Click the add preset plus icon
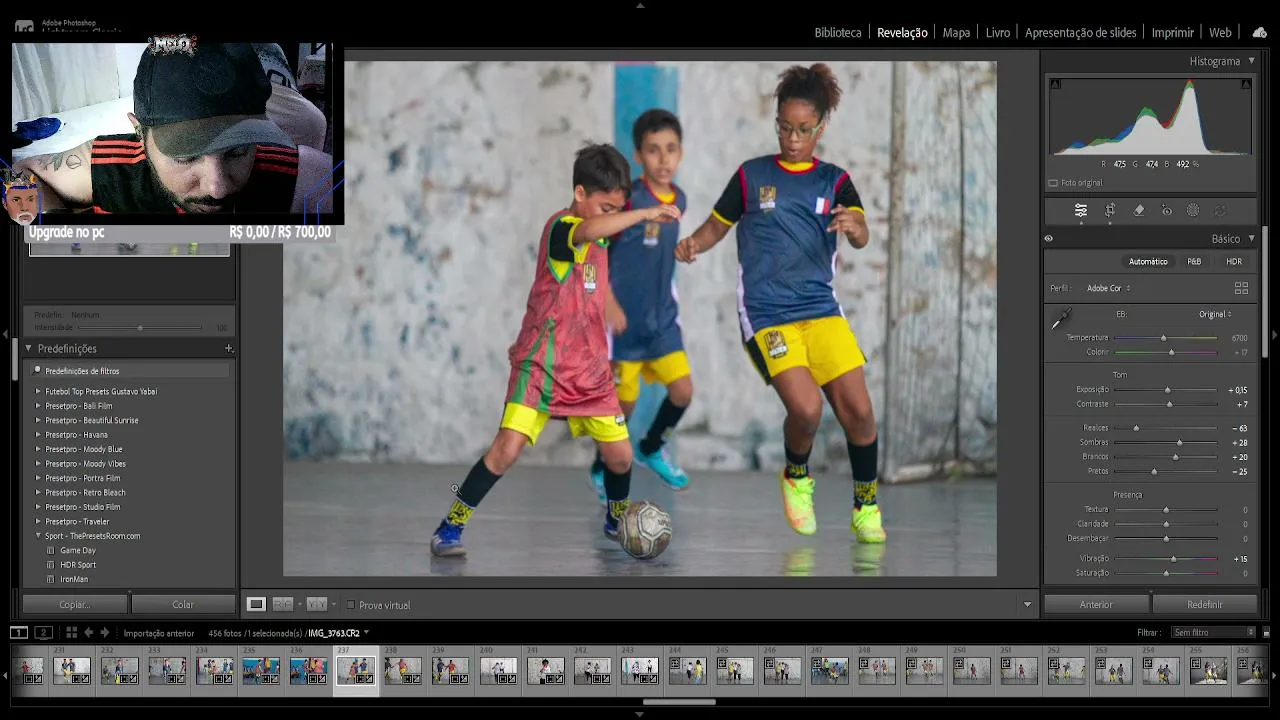Image resolution: width=1280 pixels, height=720 pixels. tap(229, 348)
